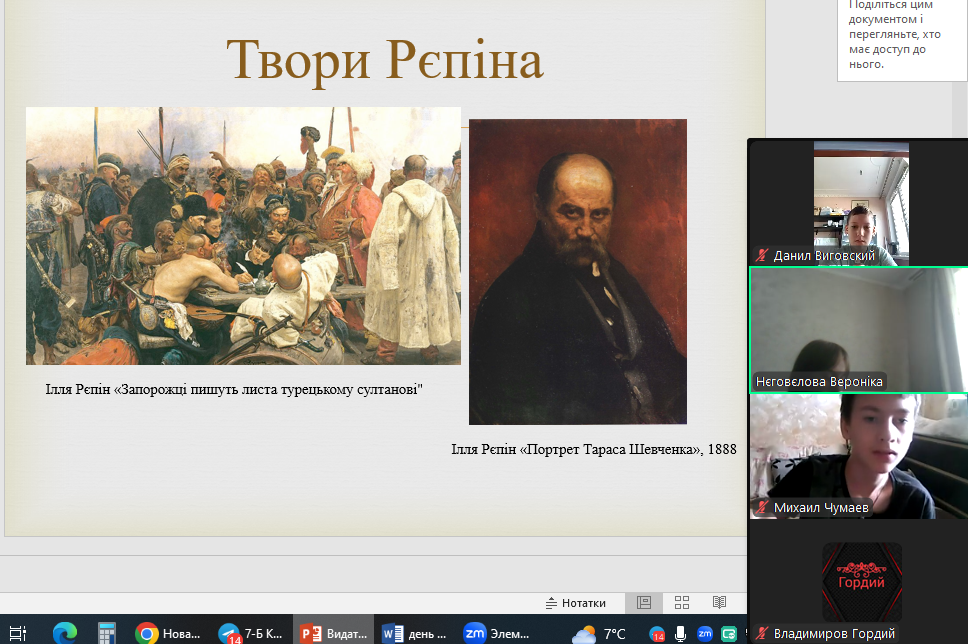Launch Microsoft Edge from the taskbar
The height and width of the screenshot is (644, 968).
click(64, 634)
